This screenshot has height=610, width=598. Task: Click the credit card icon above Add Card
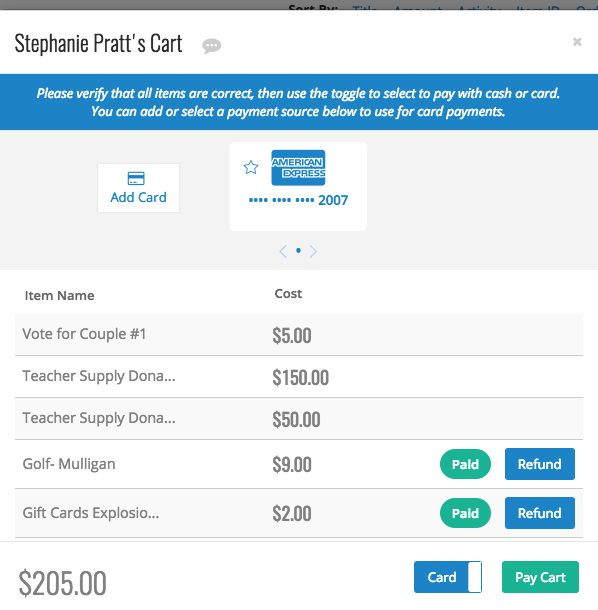click(136, 179)
